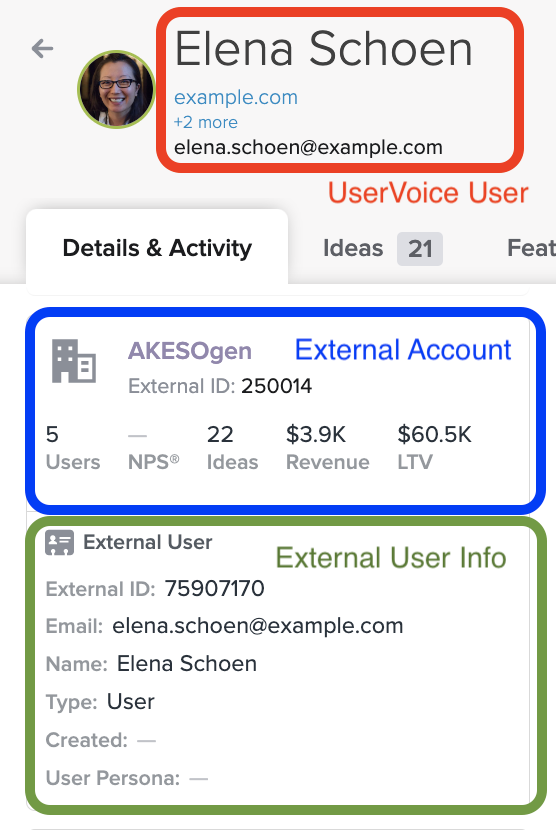Click the 5 Users stat
This screenshot has width=556, height=830.
pyautogui.click(x=73, y=448)
